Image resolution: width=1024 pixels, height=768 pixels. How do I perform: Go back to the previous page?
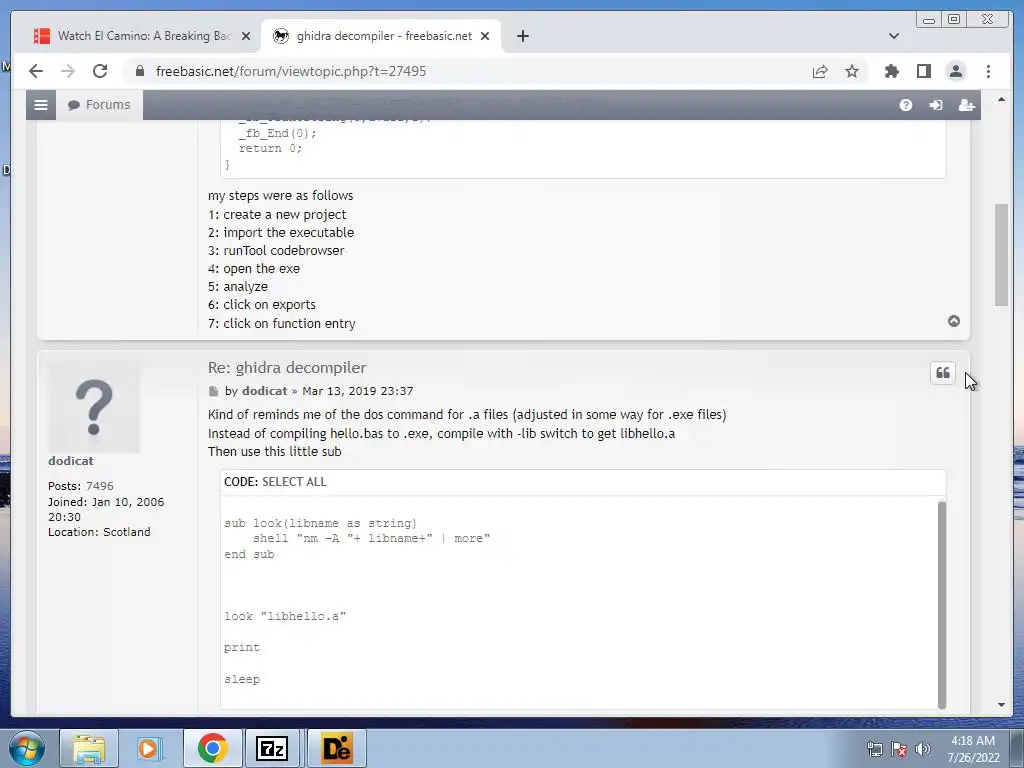pyautogui.click(x=36, y=71)
